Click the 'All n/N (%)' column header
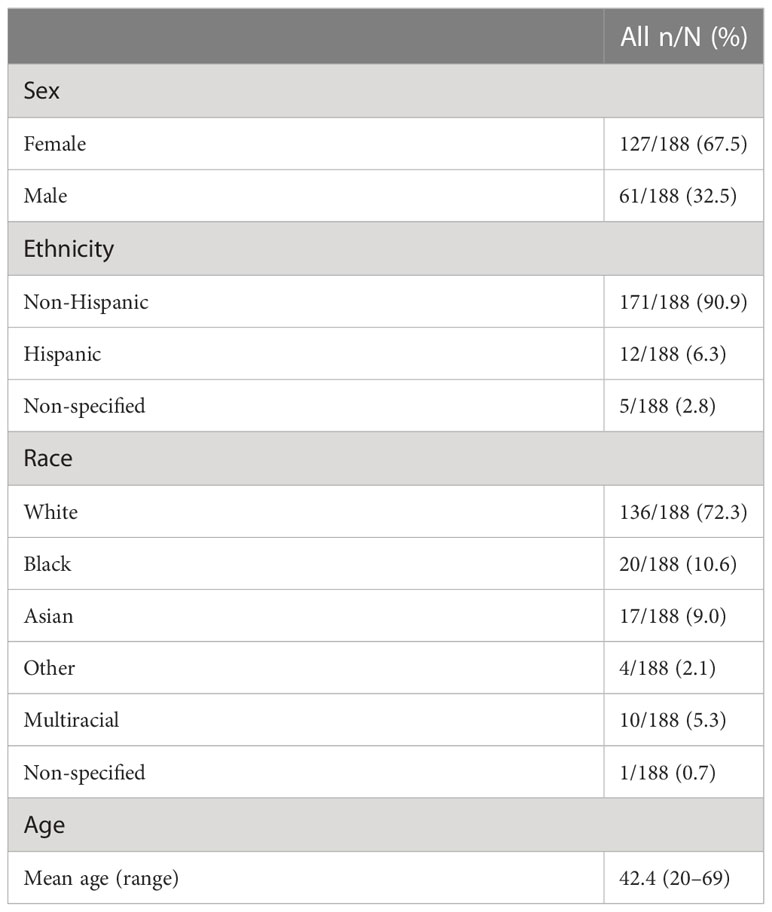The width and height of the screenshot is (772, 912). click(x=684, y=37)
